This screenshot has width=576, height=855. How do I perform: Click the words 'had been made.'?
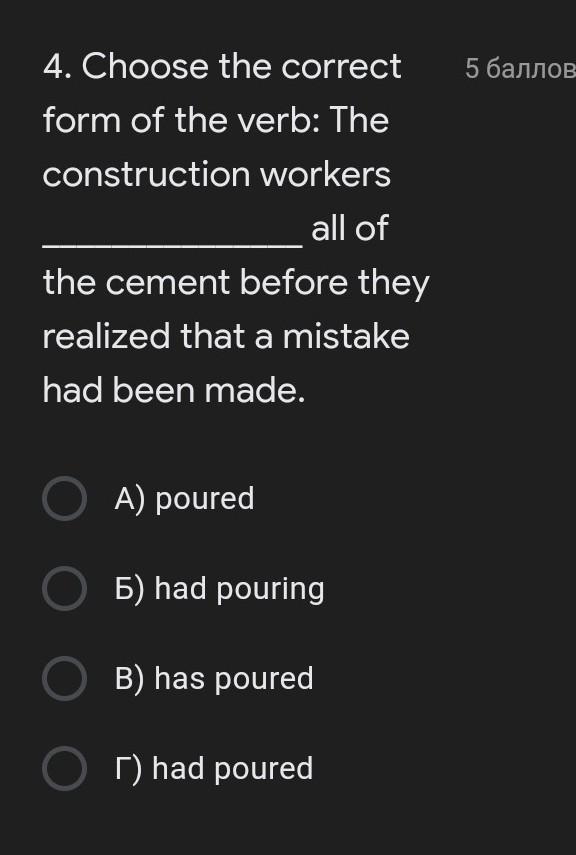click(x=174, y=391)
